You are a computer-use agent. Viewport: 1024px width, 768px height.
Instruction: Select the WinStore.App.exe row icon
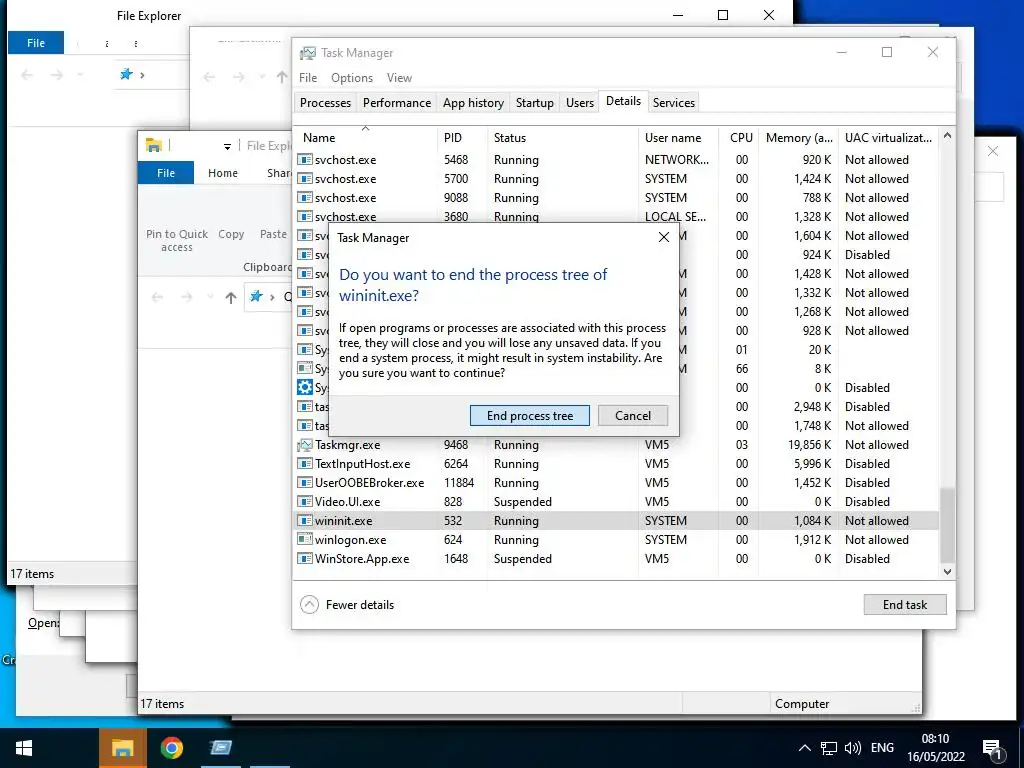(x=304, y=558)
